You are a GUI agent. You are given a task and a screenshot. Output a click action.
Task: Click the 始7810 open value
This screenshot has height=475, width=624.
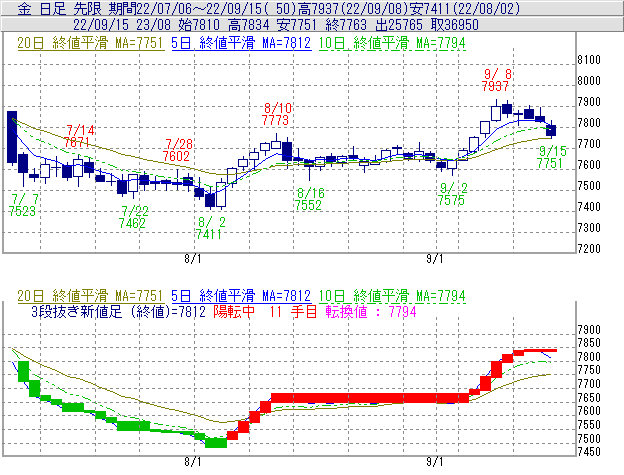(199, 25)
